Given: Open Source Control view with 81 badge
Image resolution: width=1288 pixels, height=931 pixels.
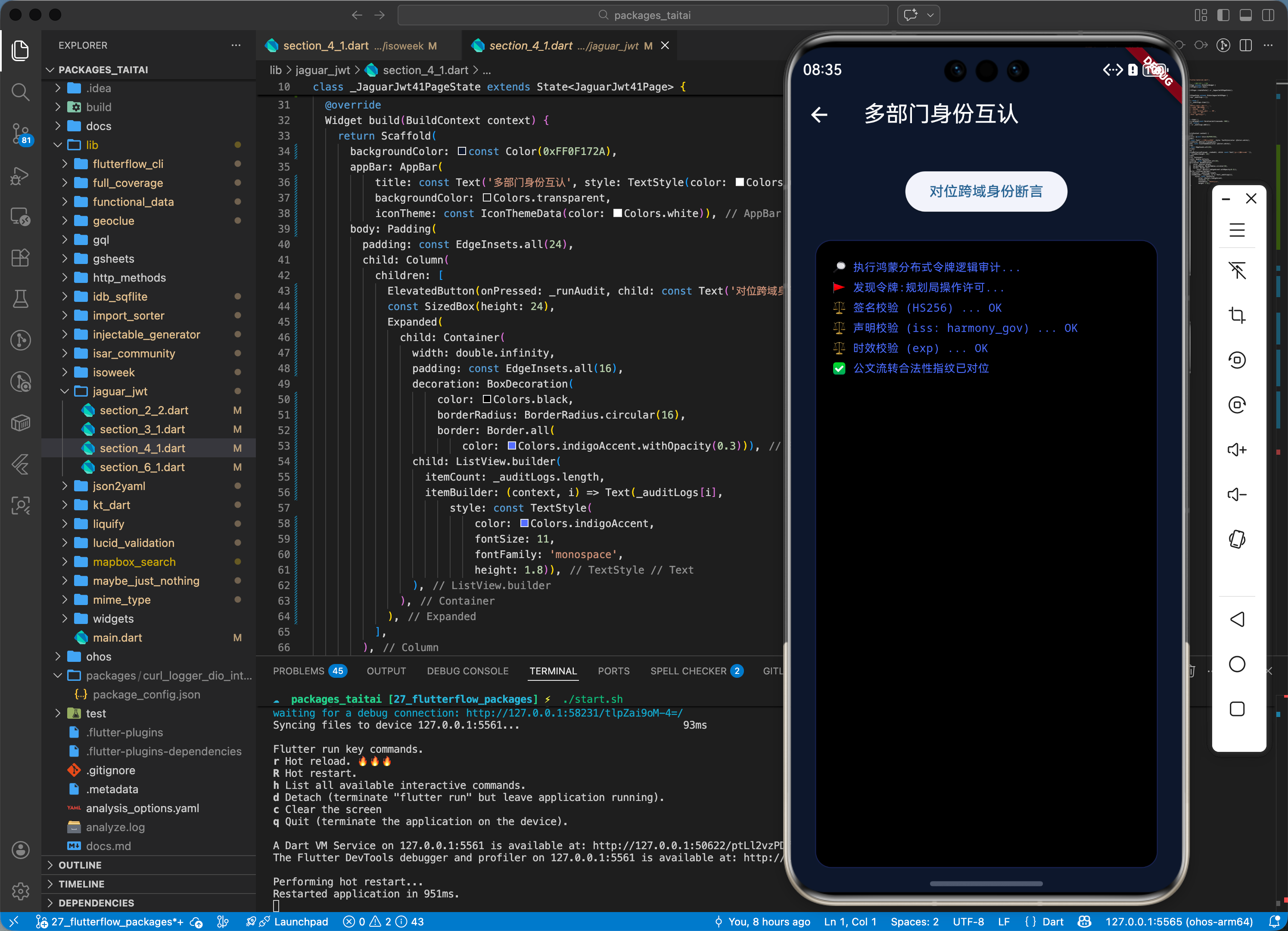Looking at the screenshot, I should coord(20,134).
